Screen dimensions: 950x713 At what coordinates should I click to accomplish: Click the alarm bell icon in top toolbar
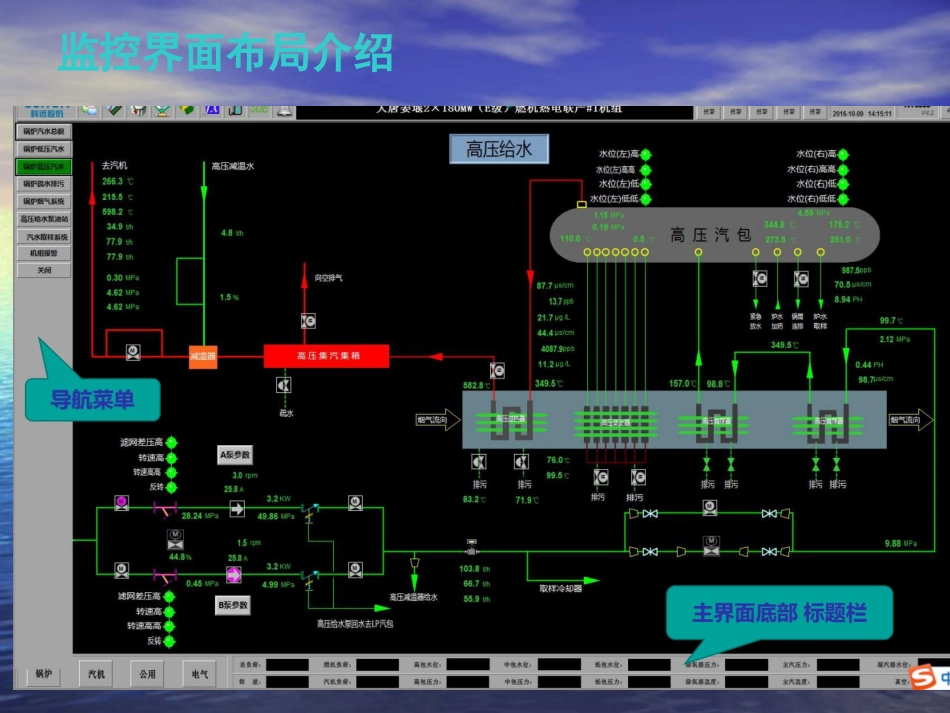click(284, 111)
